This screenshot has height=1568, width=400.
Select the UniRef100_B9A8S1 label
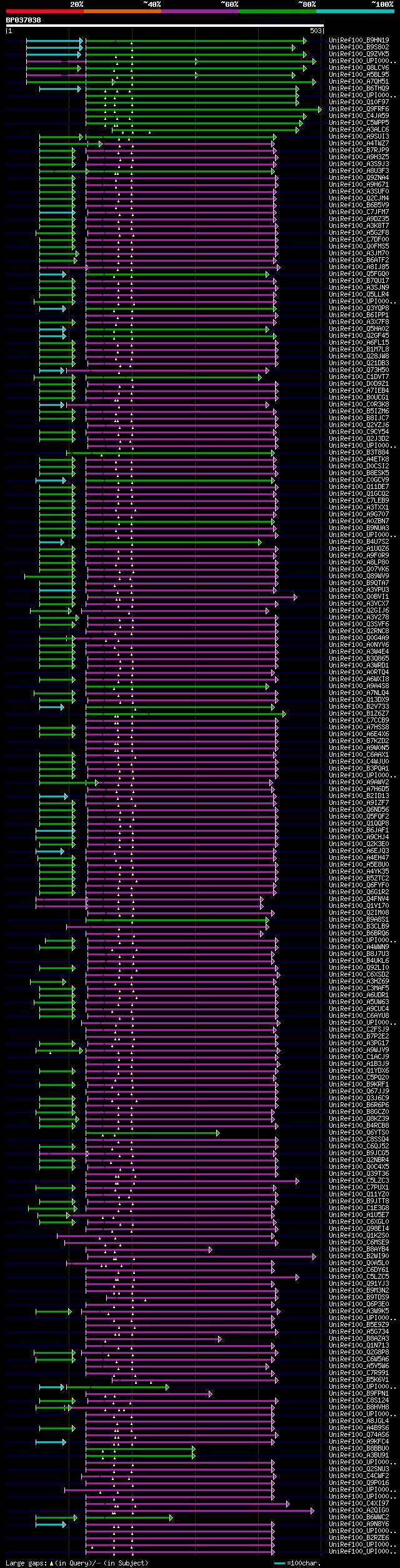[359, 919]
